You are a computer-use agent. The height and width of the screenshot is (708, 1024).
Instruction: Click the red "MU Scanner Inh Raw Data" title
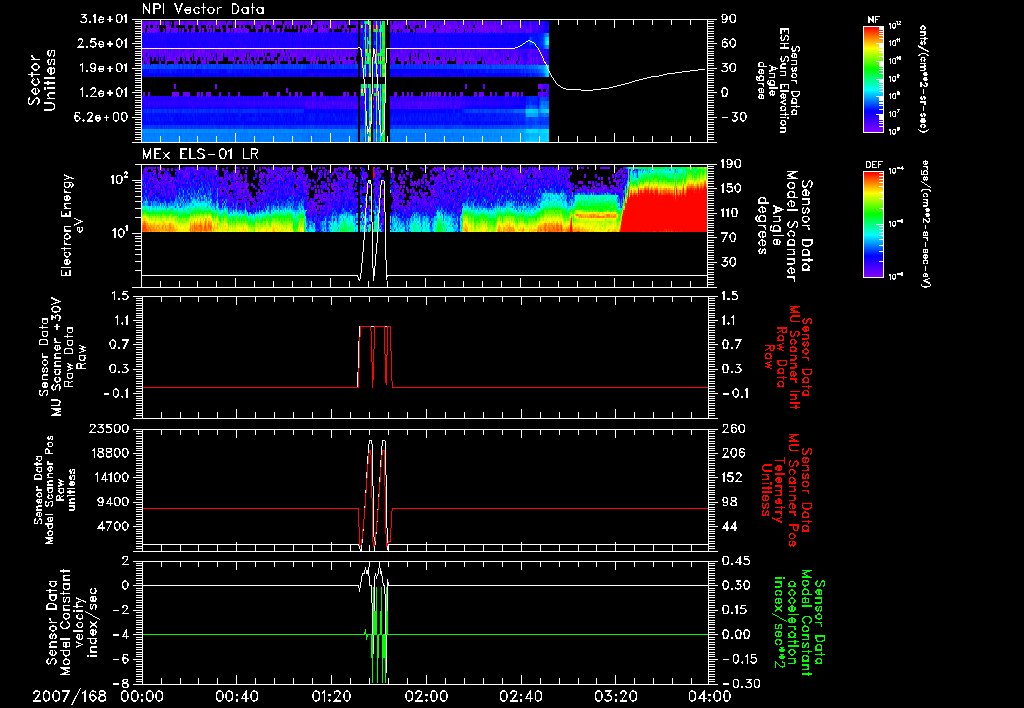[x=789, y=357]
